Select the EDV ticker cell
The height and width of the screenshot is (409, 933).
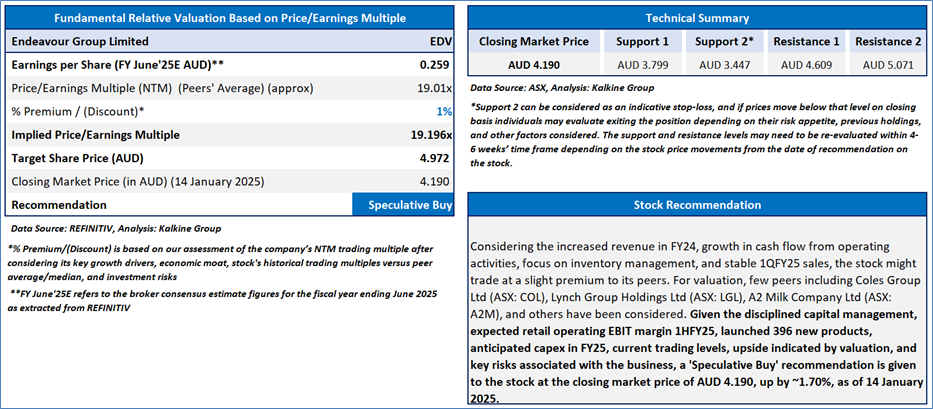click(x=441, y=42)
